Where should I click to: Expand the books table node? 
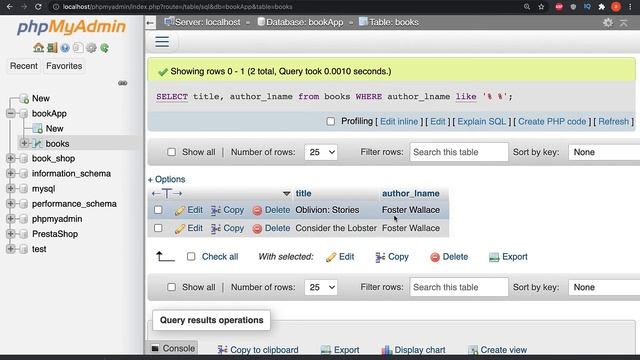(x=24, y=143)
